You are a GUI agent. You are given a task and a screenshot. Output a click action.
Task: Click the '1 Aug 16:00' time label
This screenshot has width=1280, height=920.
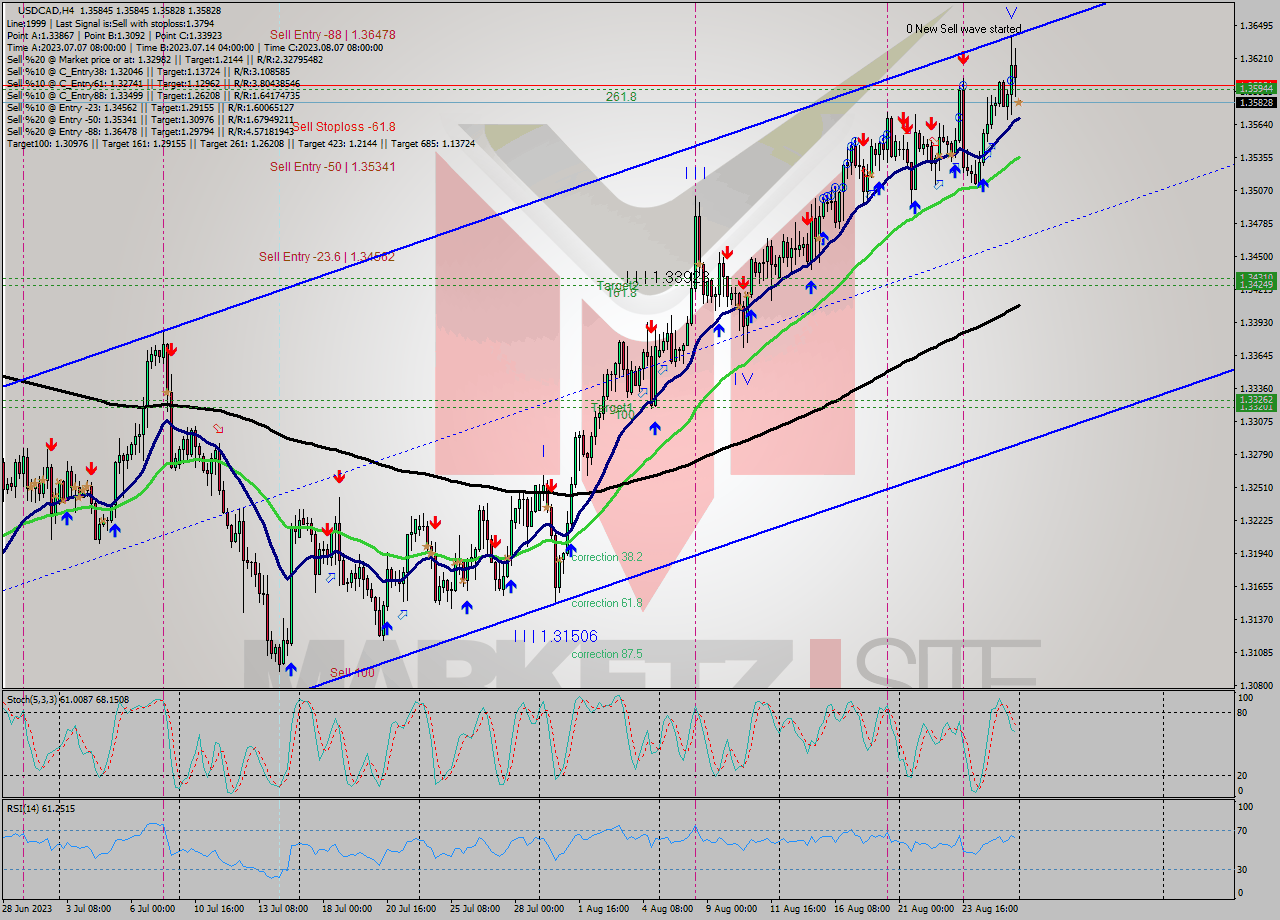coord(604,909)
